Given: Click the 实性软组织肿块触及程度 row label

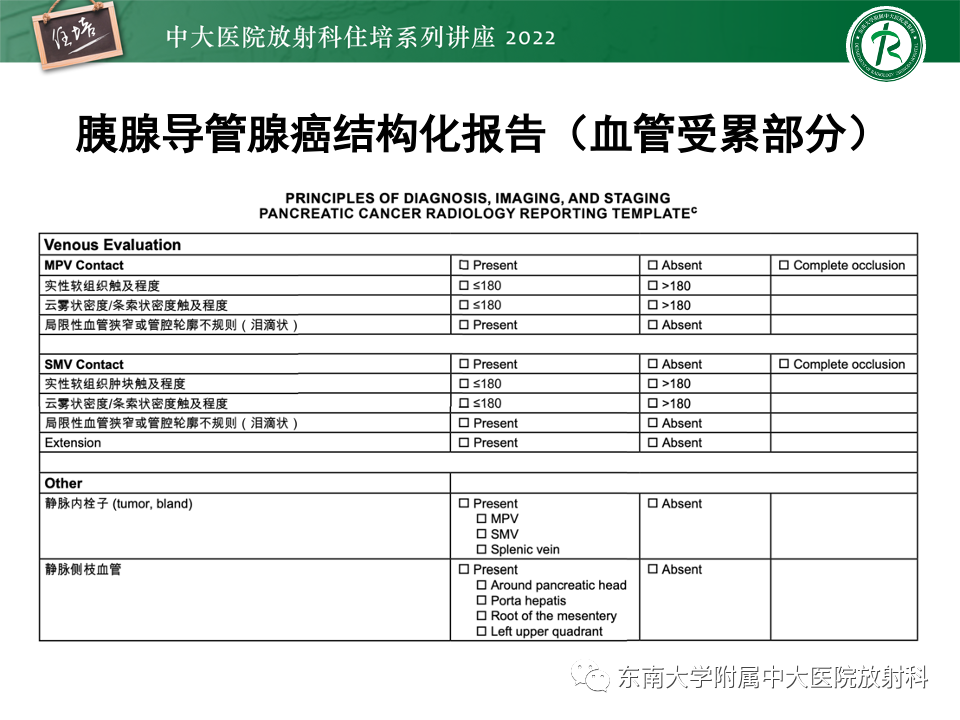Looking at the screenshot, I should point(114,384).
